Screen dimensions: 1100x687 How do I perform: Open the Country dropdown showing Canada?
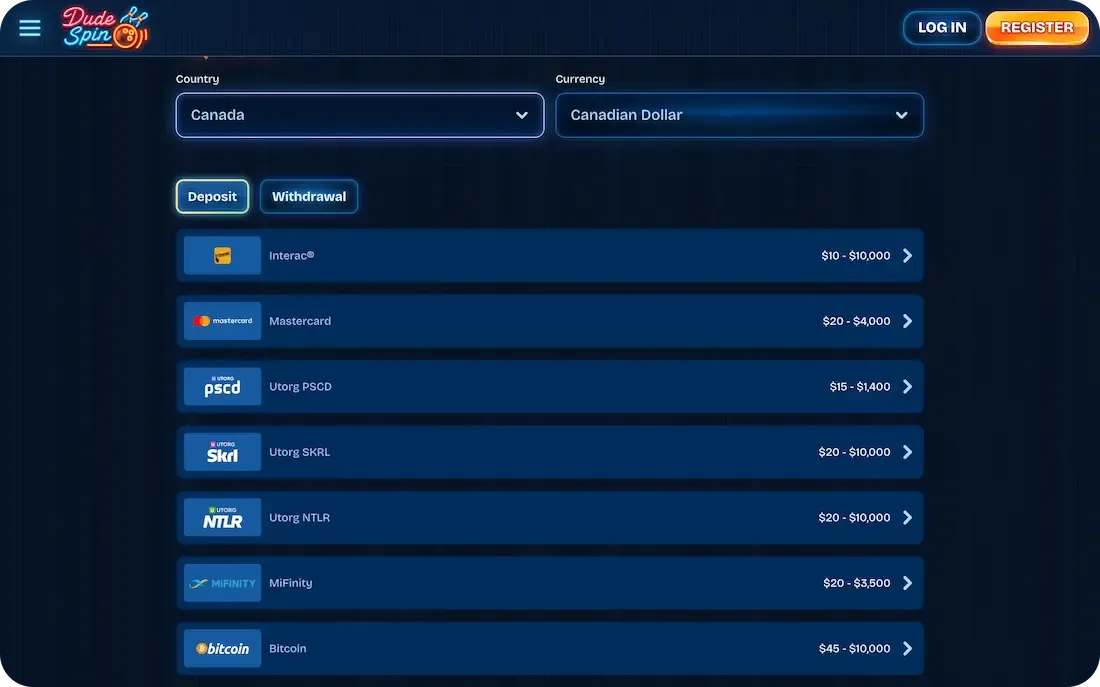pyautogui.click(x=359, y=114)
